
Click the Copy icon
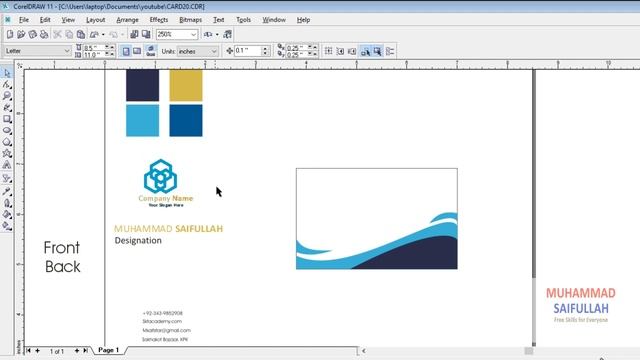click(69, 34)
